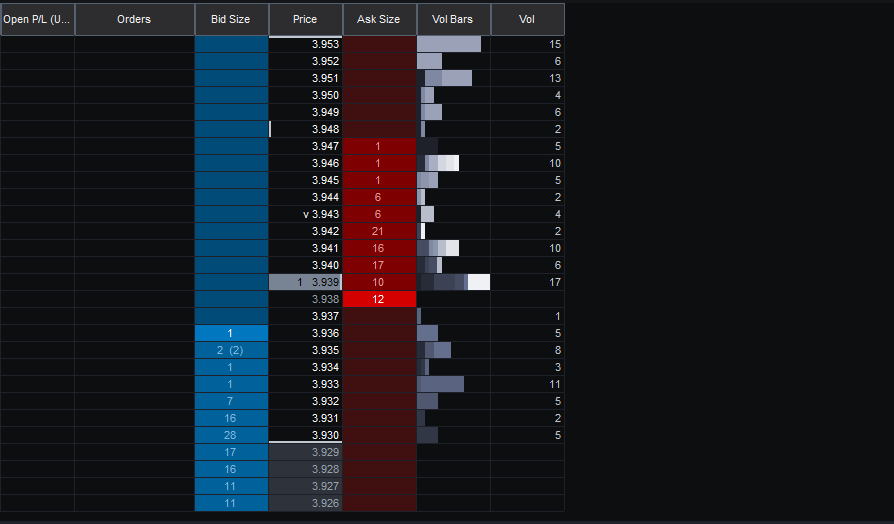
Task: Click the Orders cell in the 3.939 row
Action: pos(135,282)
